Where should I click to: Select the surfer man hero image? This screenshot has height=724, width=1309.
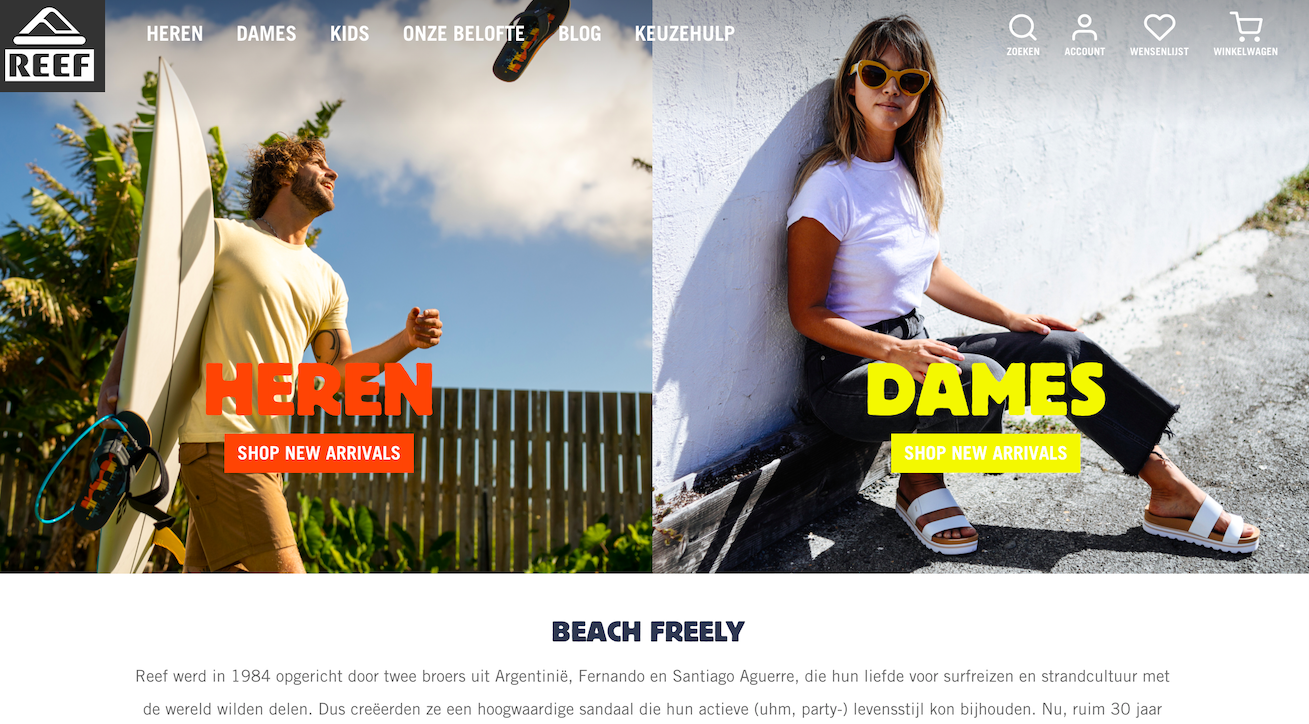pos(326,287)
